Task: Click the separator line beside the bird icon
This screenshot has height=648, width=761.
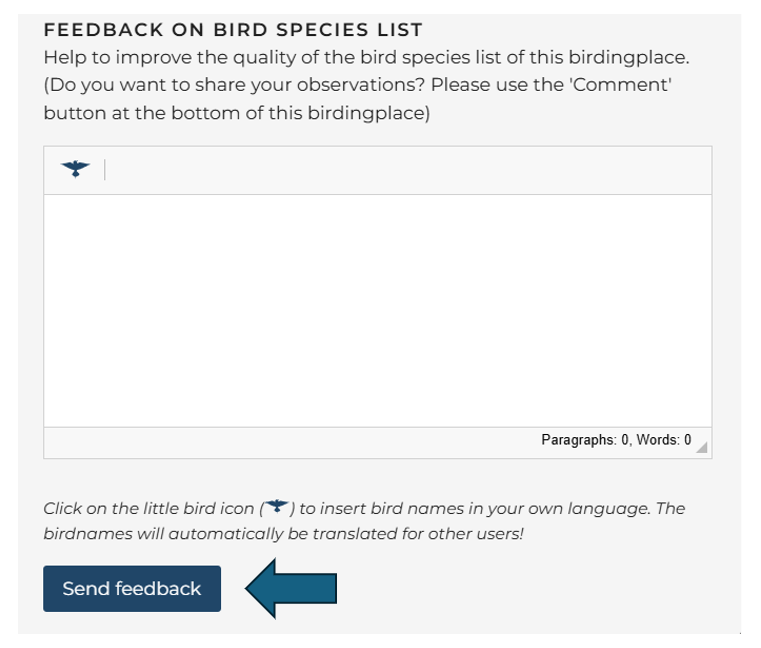Action: click(105, 170)
